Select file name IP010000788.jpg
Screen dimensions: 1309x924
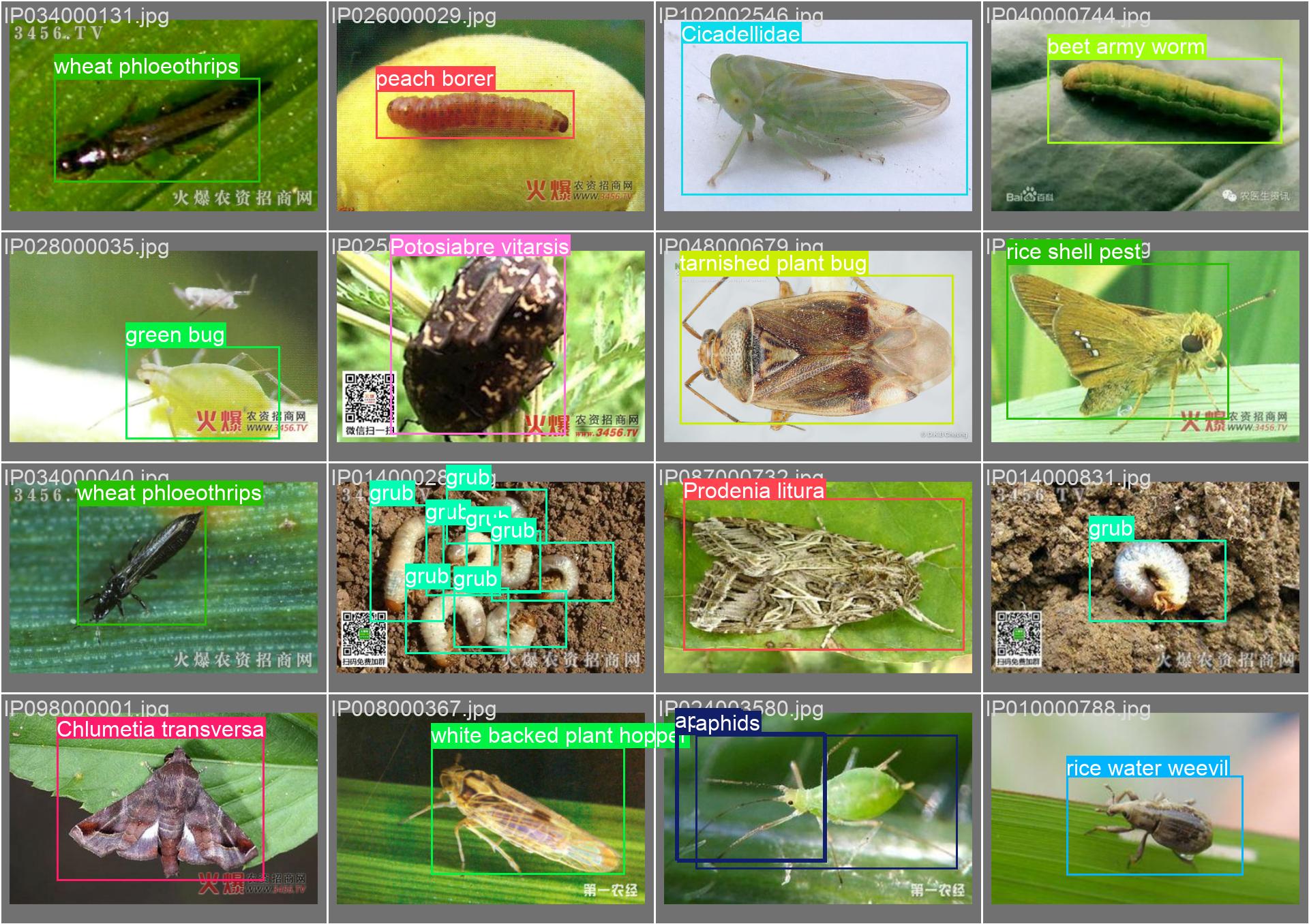(x=1068, y=708)
